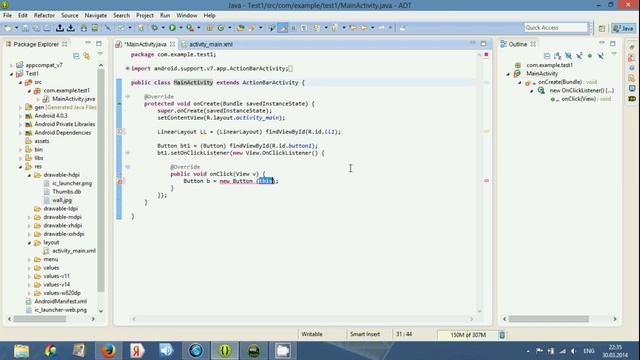Run garbage collector trash icon

[x=502, y=335]
